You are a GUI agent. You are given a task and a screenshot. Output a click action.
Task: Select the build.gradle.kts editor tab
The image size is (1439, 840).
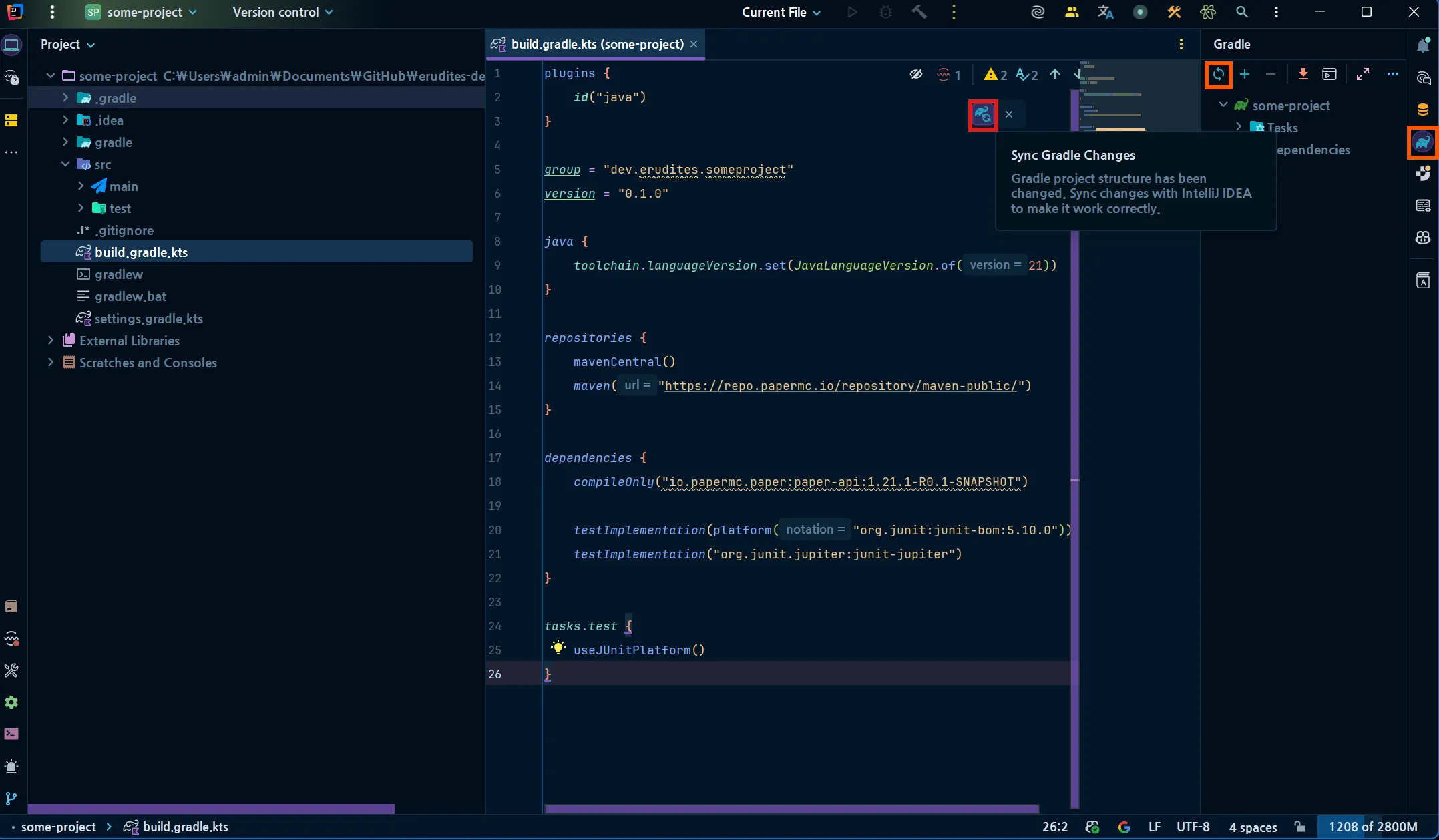pos(594,44)
